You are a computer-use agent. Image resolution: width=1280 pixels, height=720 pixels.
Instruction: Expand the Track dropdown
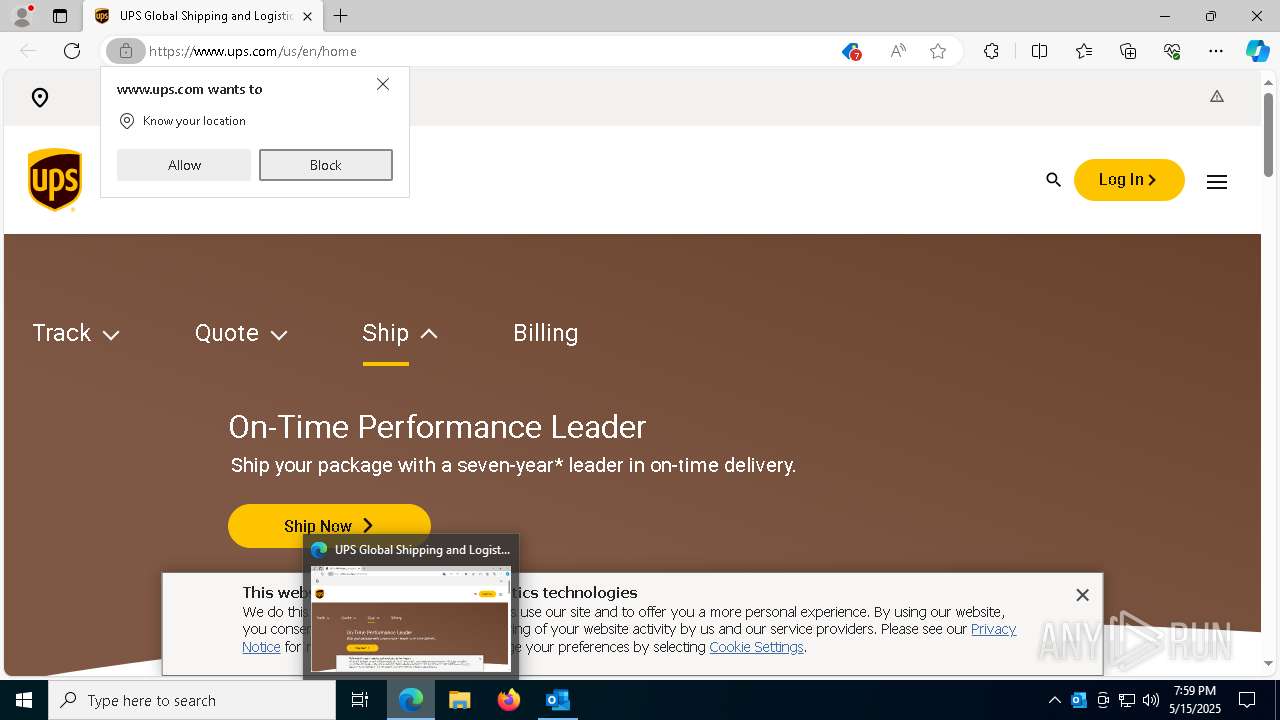[x=76, y=334]
